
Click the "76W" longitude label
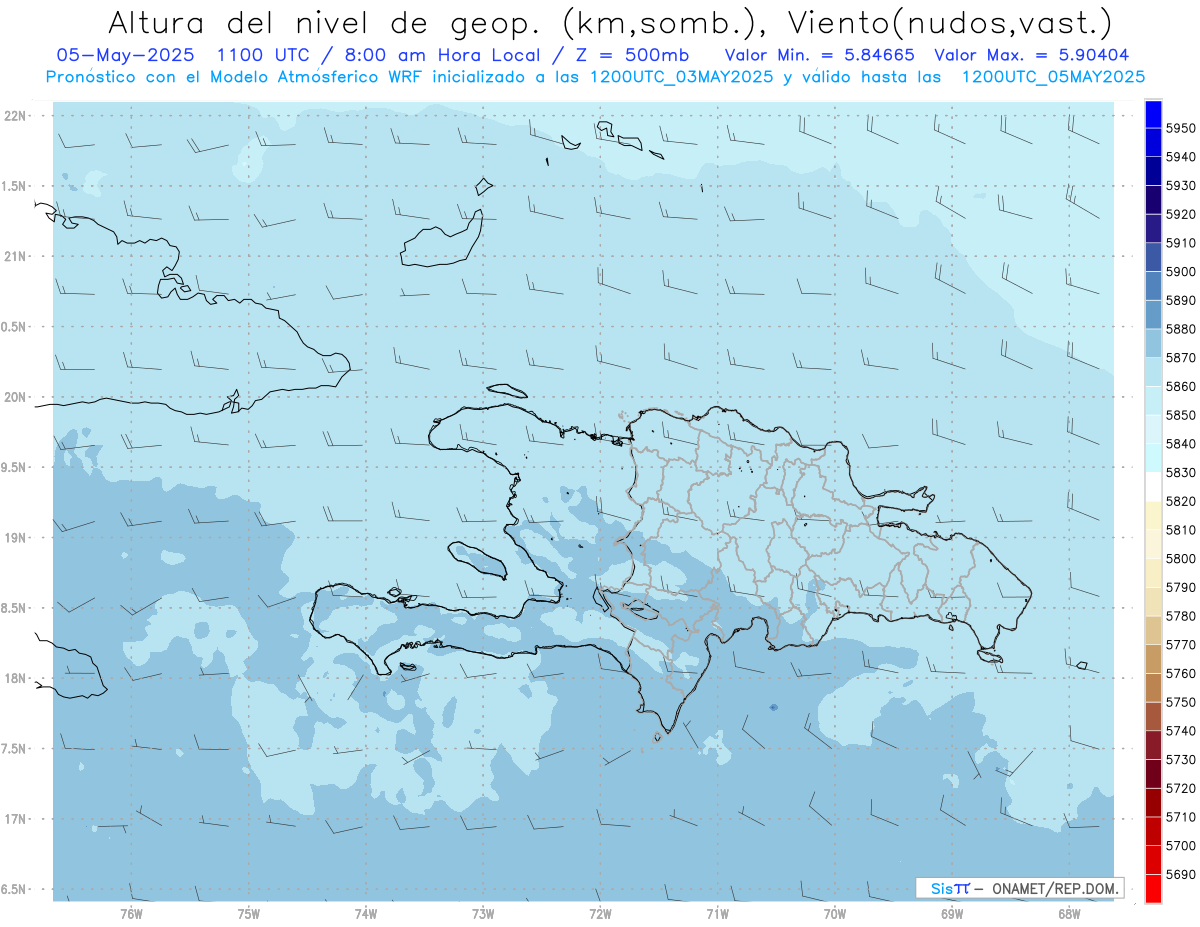click(131, 913)
